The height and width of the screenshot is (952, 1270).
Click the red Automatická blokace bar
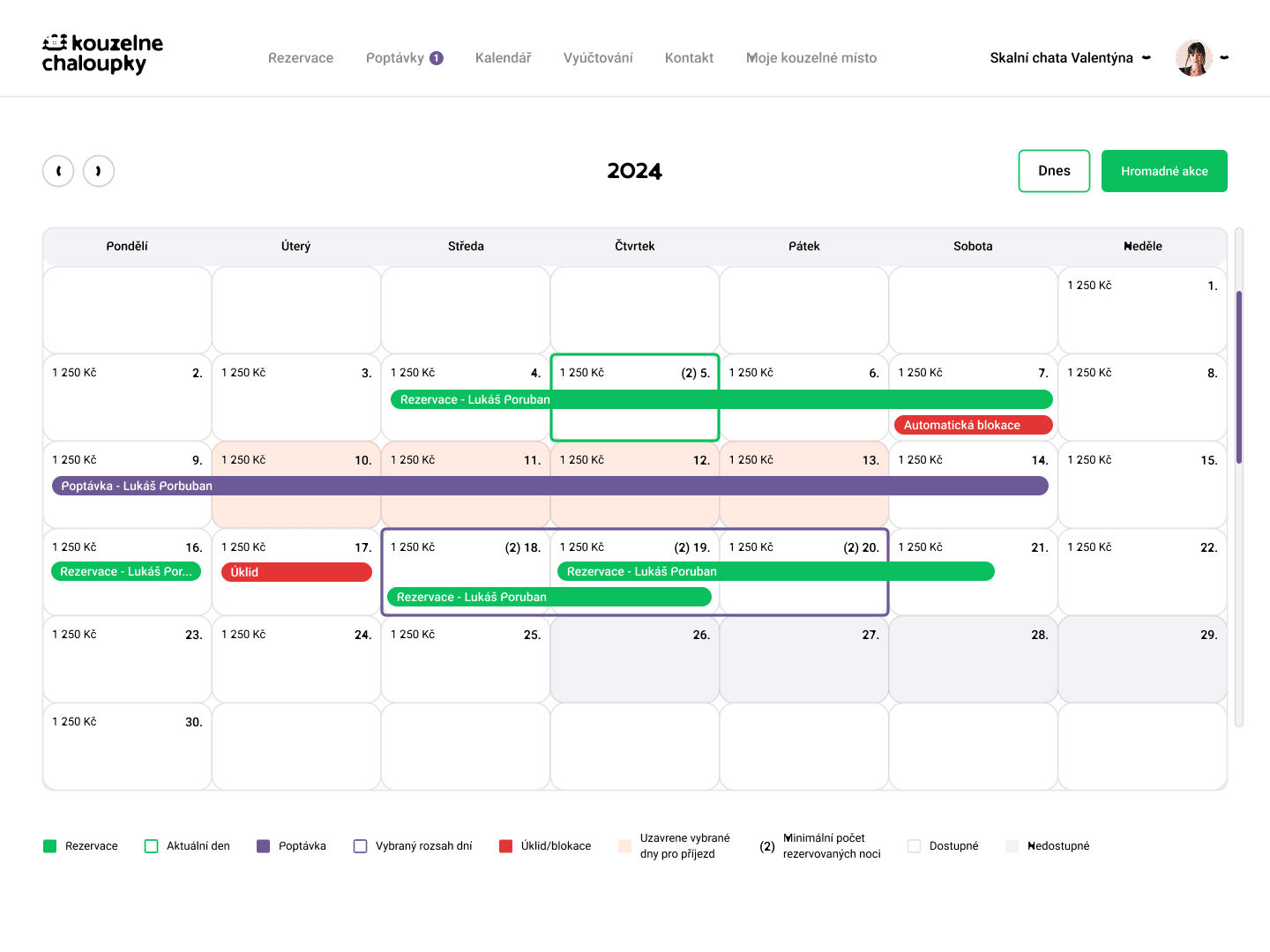(x=972, y=424)
